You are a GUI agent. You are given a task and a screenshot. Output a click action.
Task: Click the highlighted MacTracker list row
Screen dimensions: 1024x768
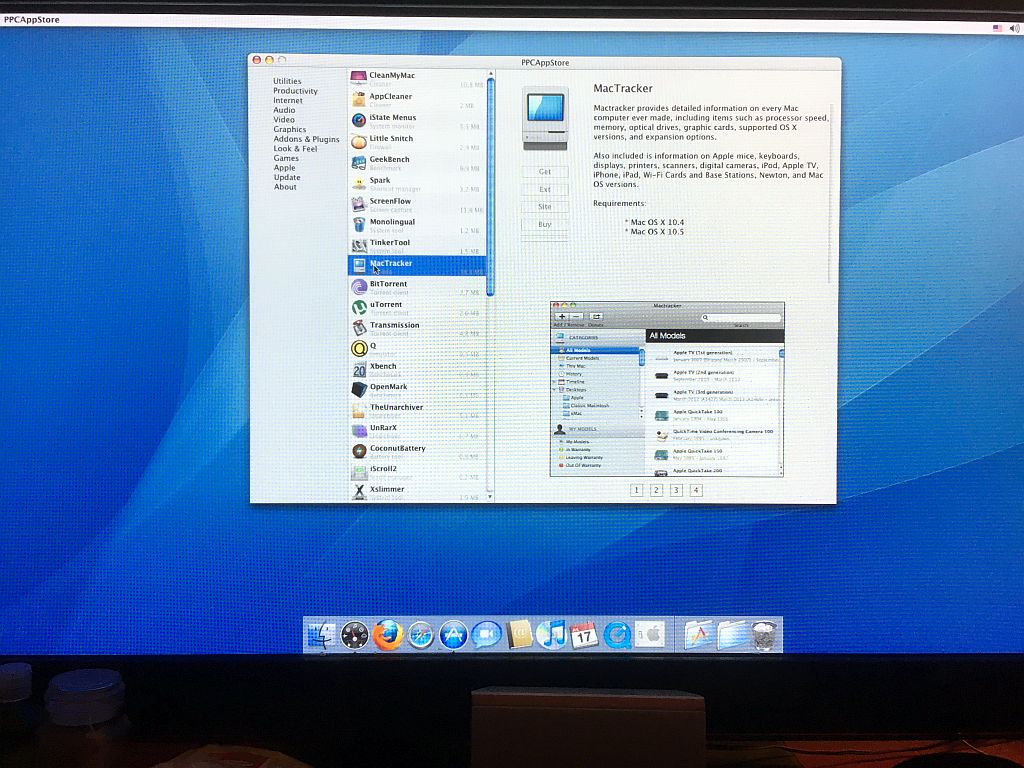tap(417, 266)
